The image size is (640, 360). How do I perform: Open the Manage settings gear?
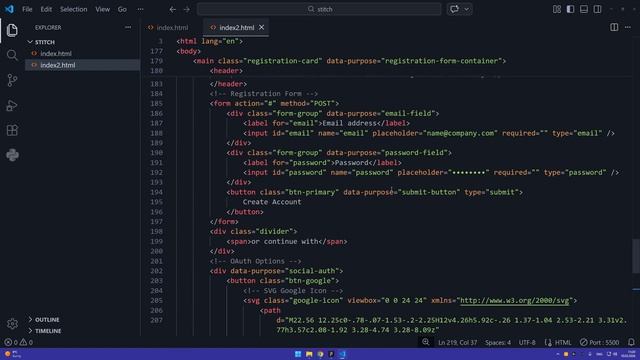tap(12, 324)
